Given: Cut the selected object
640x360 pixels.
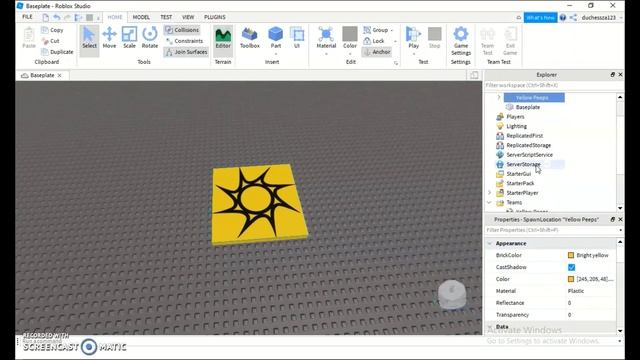Looking at the screenshot, I should 51,41.
